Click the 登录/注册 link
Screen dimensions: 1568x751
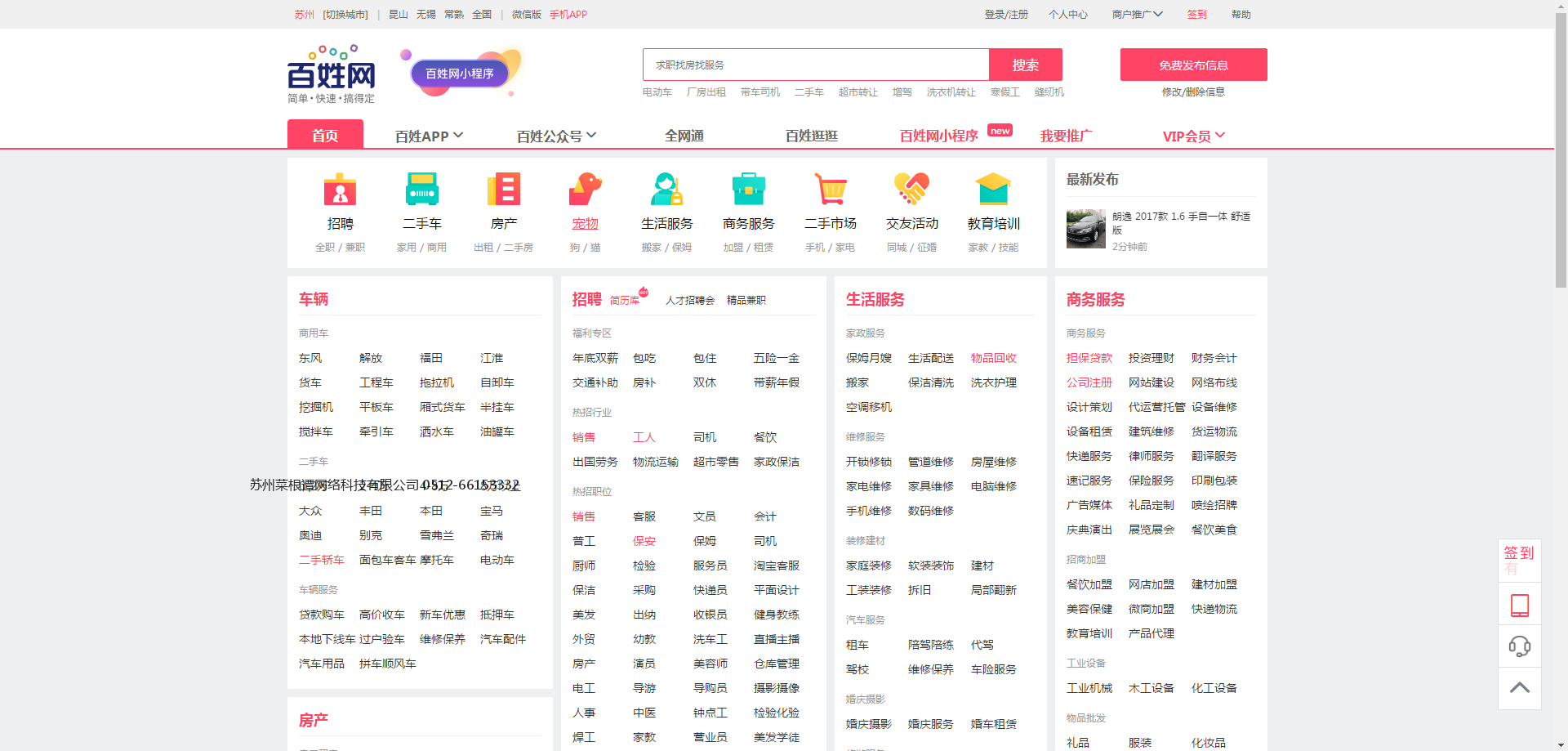click(1006, 15)
